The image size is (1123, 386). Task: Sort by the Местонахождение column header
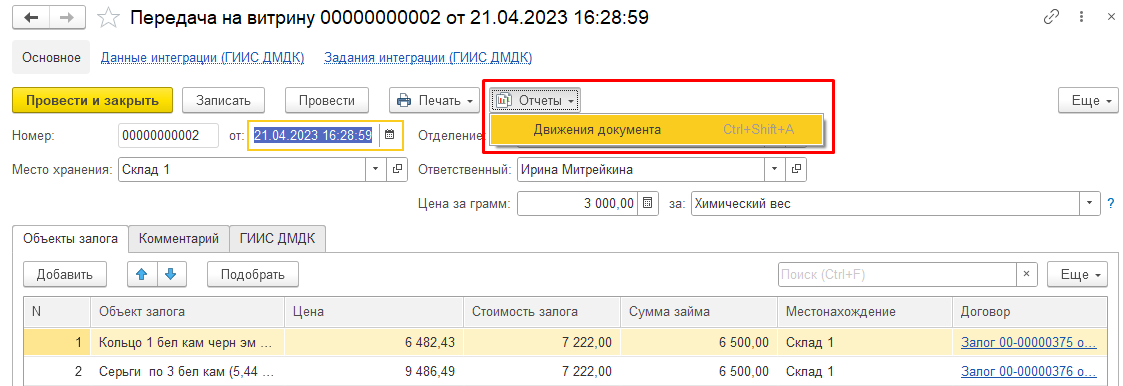point(864,312)
